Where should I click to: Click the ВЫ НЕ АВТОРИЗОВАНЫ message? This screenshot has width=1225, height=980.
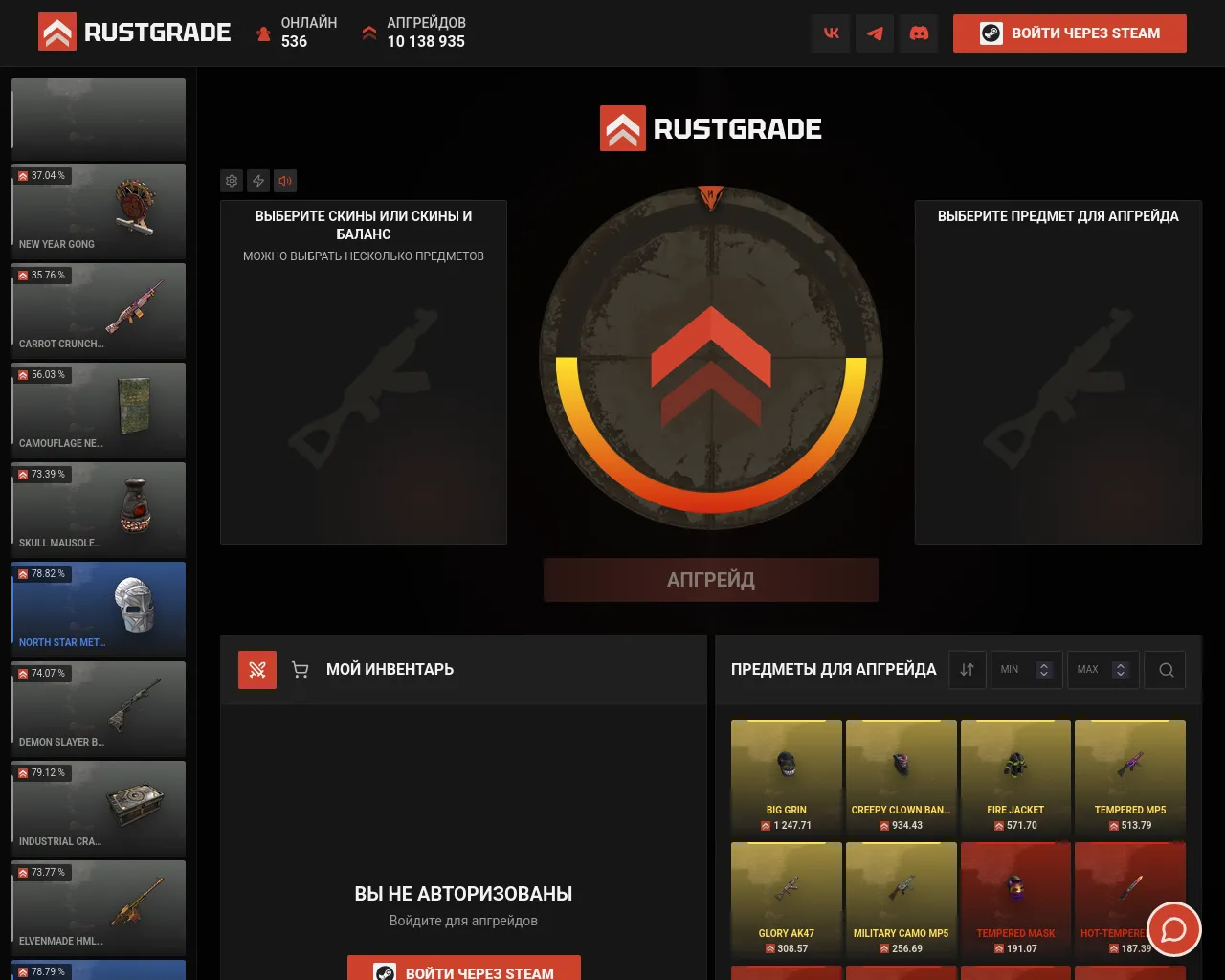(464, 894)
